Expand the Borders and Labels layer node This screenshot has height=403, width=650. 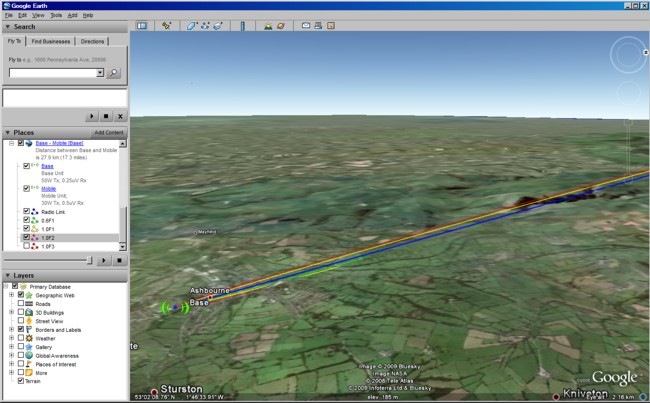12,330
